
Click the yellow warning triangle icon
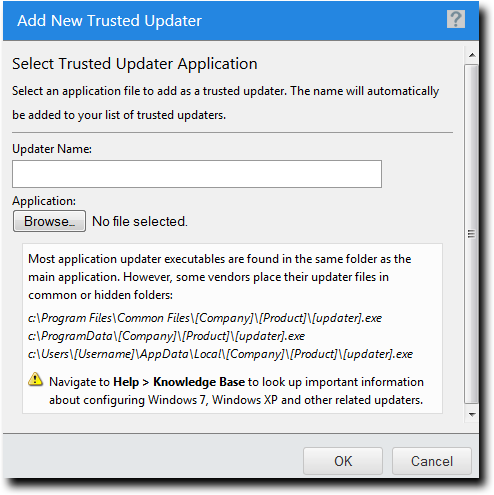[x=35, y=379]
